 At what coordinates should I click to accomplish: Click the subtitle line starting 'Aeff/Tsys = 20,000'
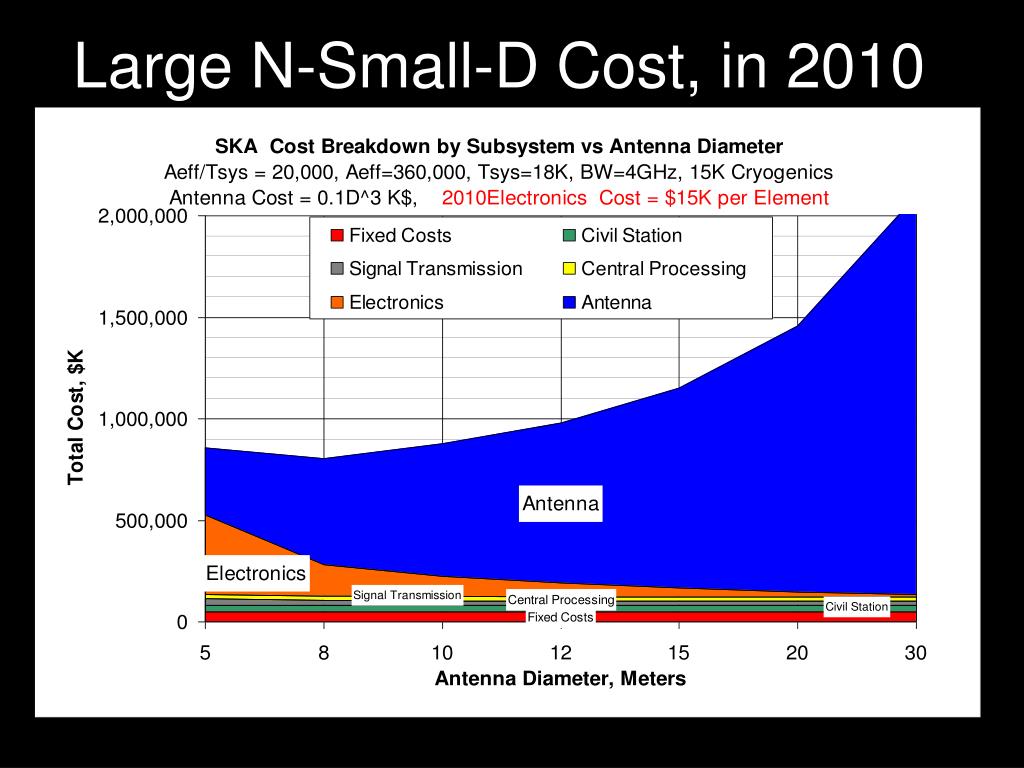pyautogui.click(x=498, y=172)
